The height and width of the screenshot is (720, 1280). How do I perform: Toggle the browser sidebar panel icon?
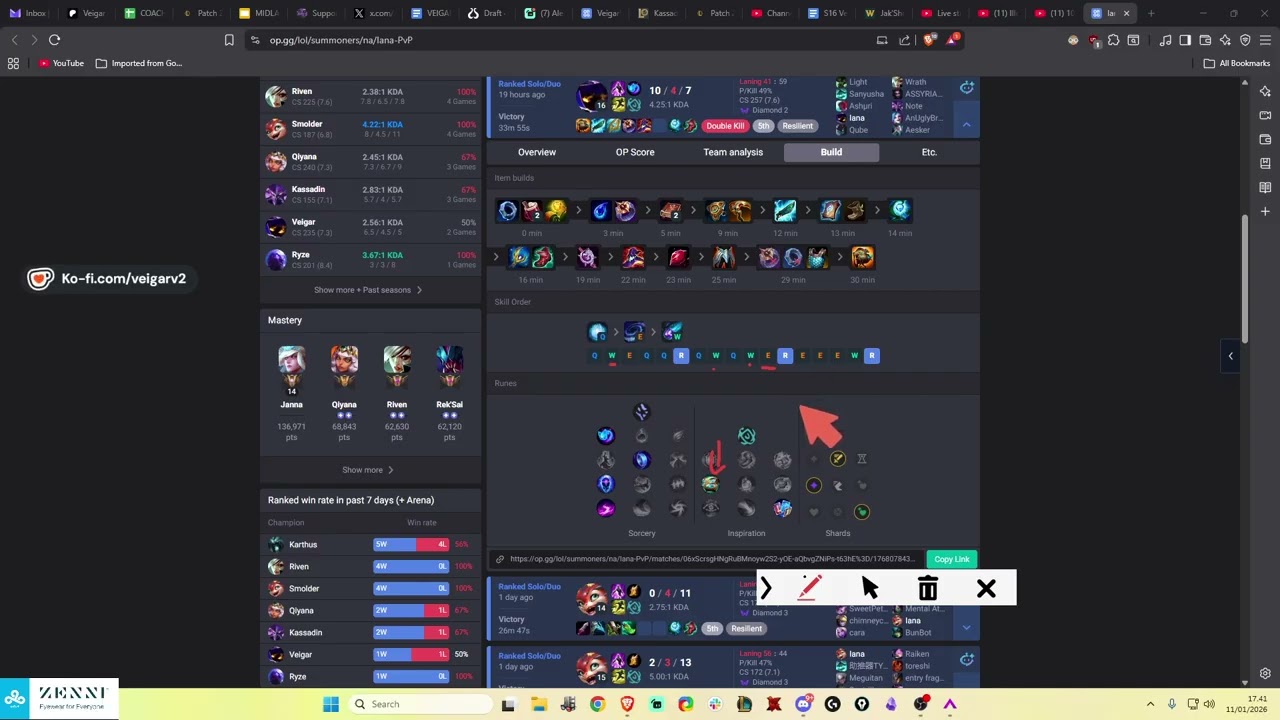(1185, 40)
